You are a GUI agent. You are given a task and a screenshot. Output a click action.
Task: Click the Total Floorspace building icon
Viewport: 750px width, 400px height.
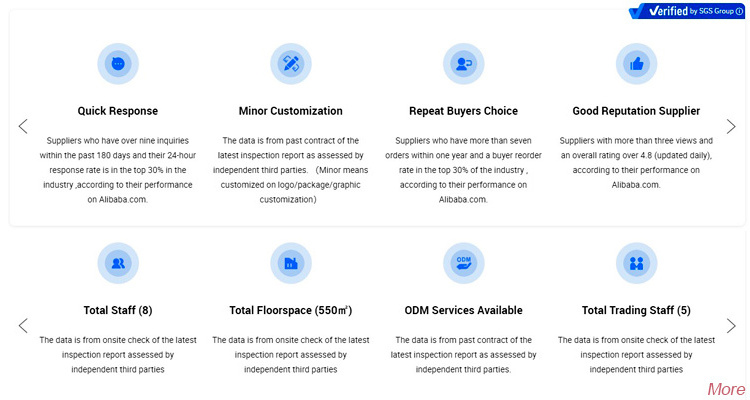[291, 263]
